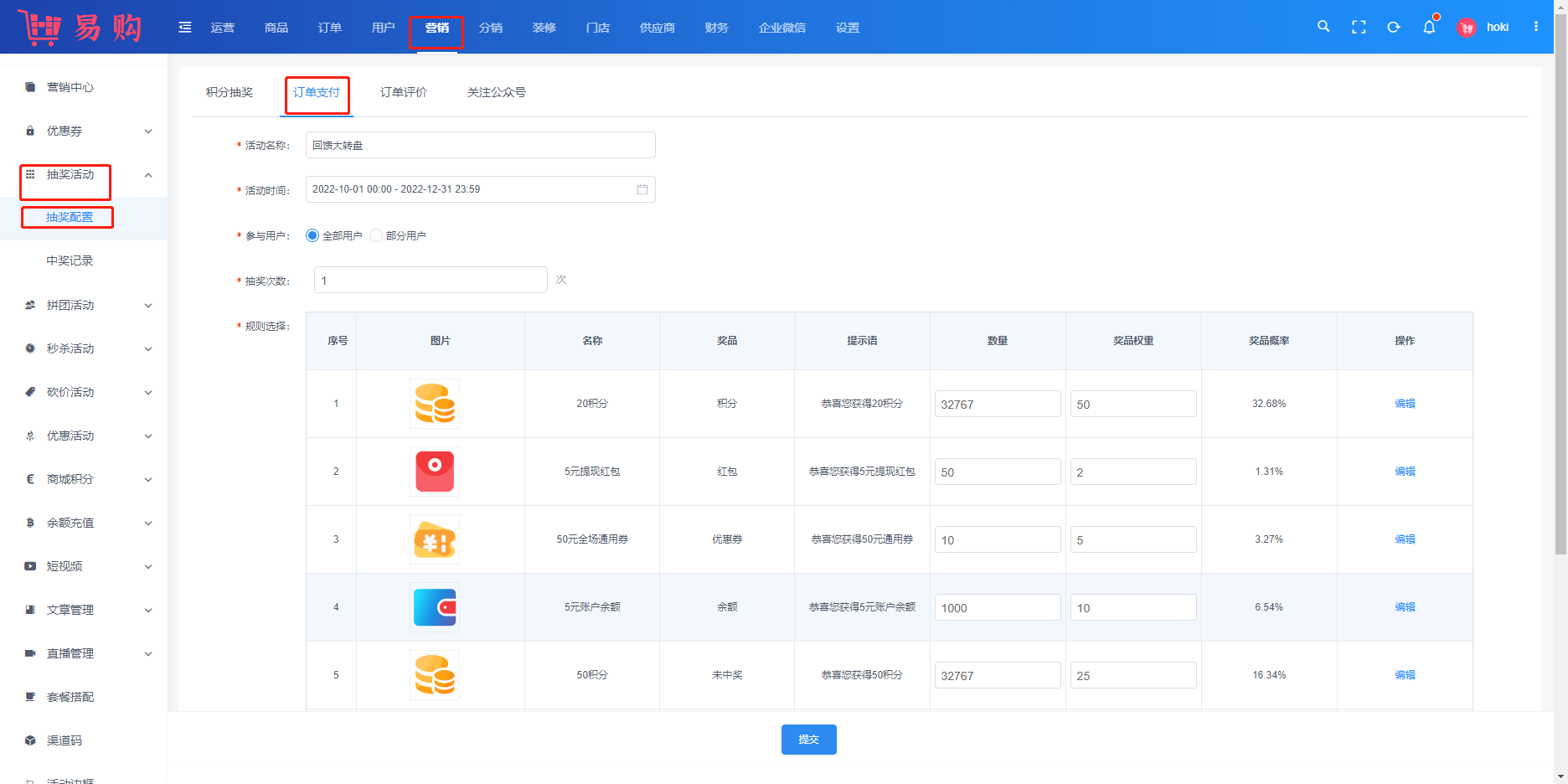Click the 活动名称 input field
Image resolution: width=1568 pixels, height=784 pixels.
tap(480, 145)
